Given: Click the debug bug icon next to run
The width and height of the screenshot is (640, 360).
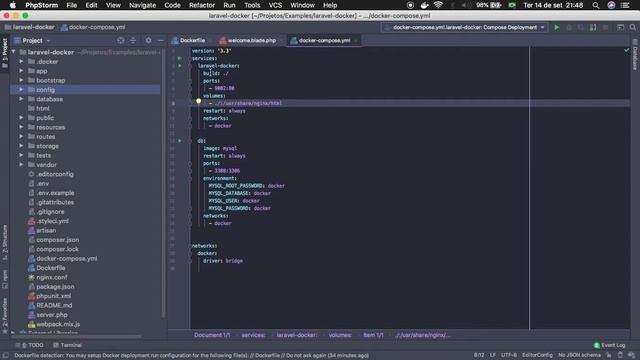Looking at the screenshot, I should pos(569,27).
